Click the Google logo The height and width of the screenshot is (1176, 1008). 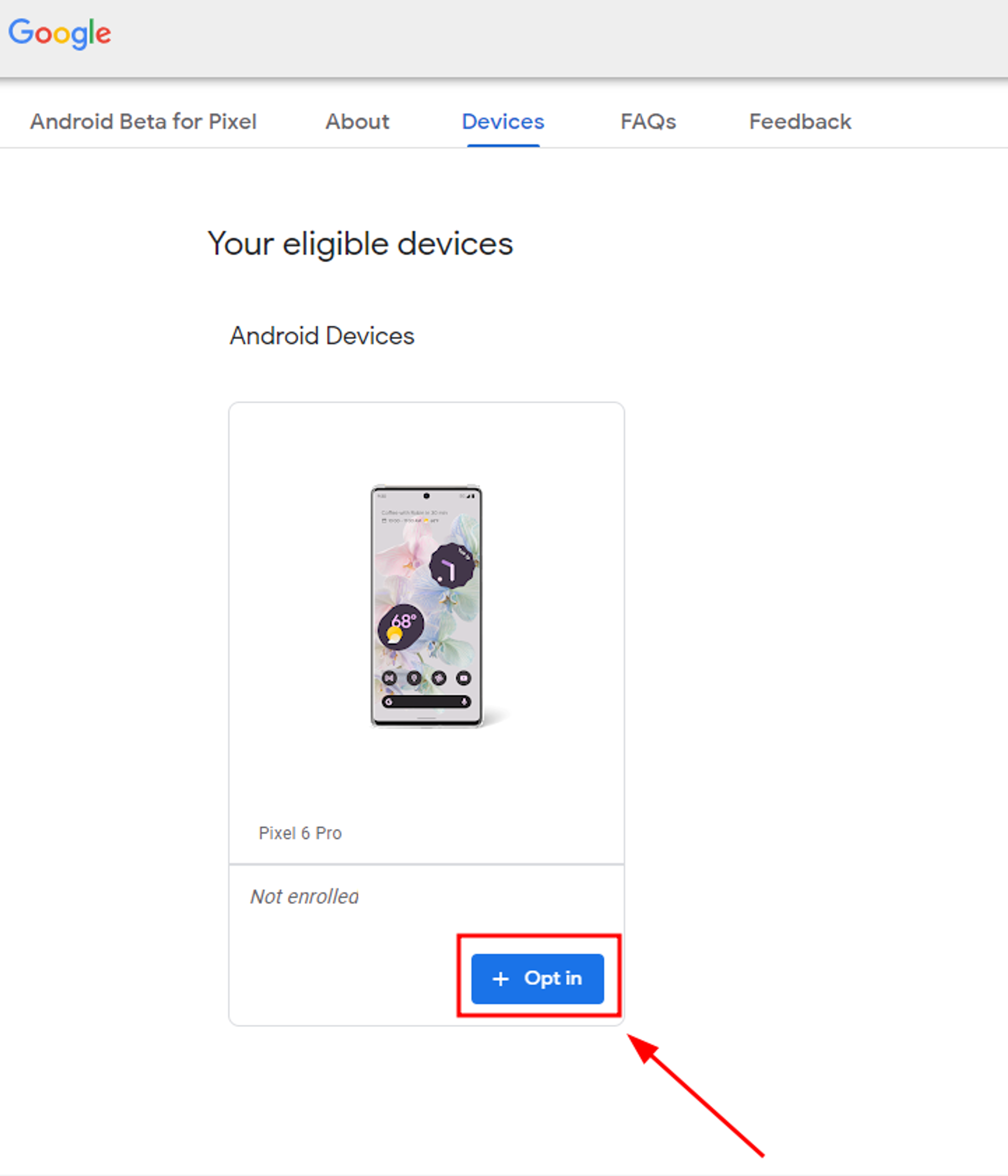tap(59, 33)
